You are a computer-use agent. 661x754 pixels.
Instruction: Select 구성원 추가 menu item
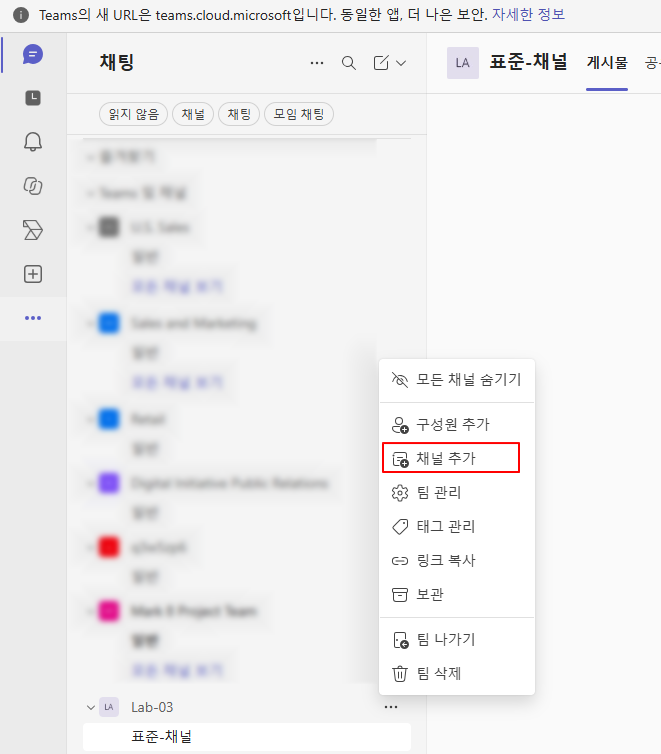457,425
